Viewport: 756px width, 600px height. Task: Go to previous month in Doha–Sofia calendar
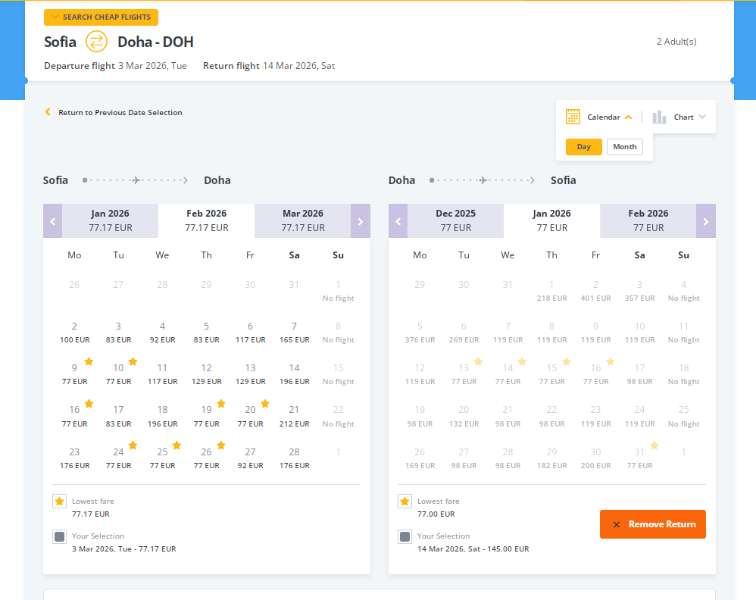coord(398,221)
